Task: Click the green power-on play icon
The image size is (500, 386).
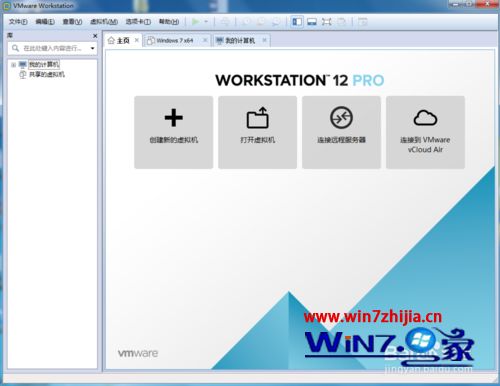Action: tap(196, 22)
